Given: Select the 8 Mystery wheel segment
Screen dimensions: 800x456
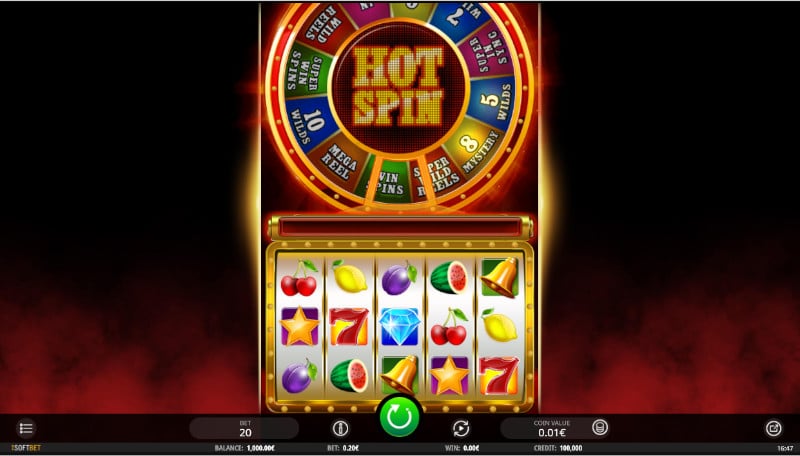Looking at the screenshot, I should click(x=472, y=149).
